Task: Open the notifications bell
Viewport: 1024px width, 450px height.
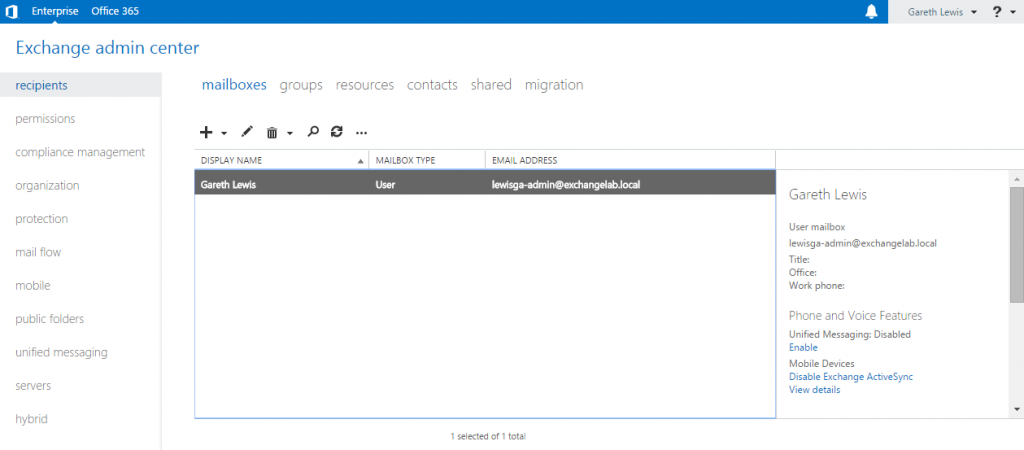Action: [x=871, y=12]
